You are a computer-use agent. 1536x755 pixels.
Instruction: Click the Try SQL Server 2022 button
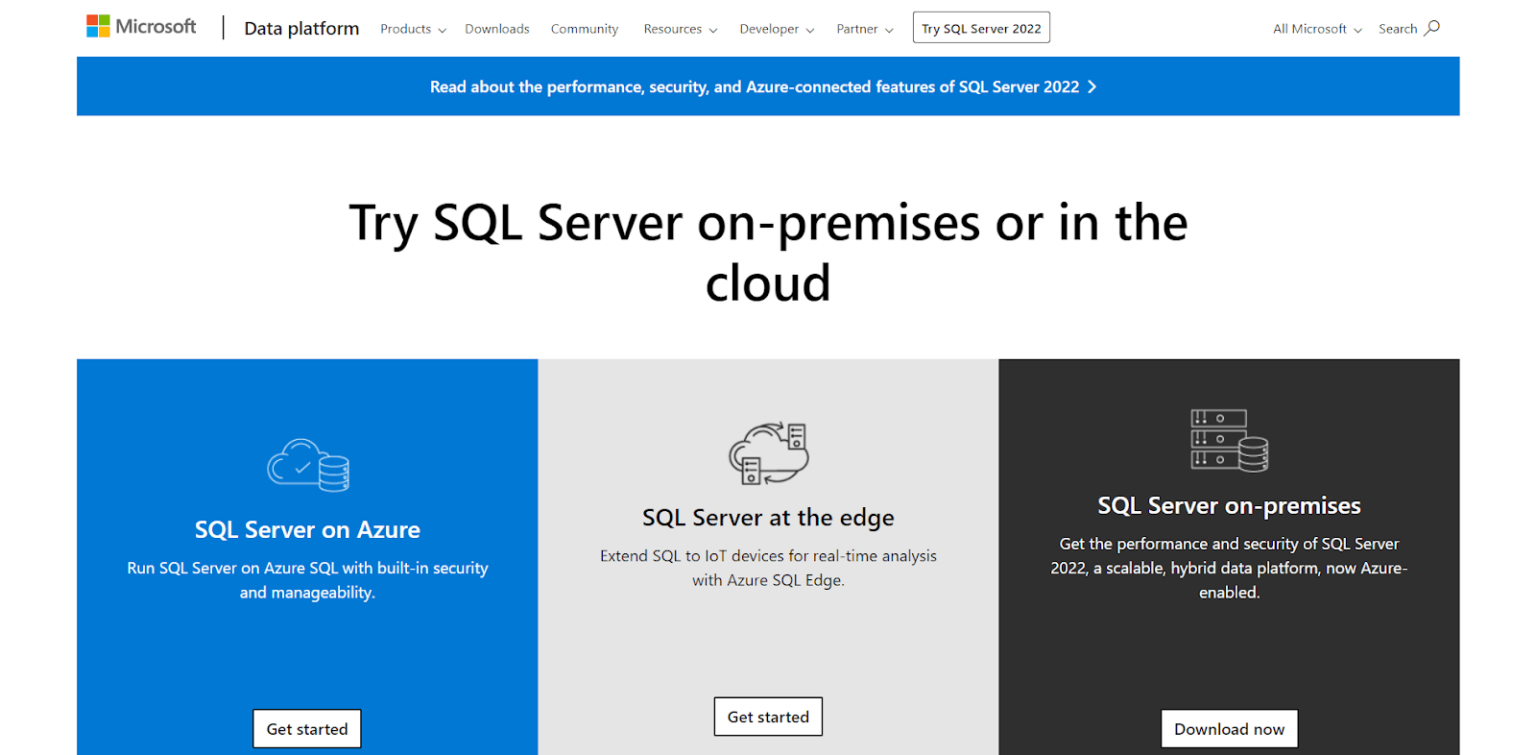point(981,27)
